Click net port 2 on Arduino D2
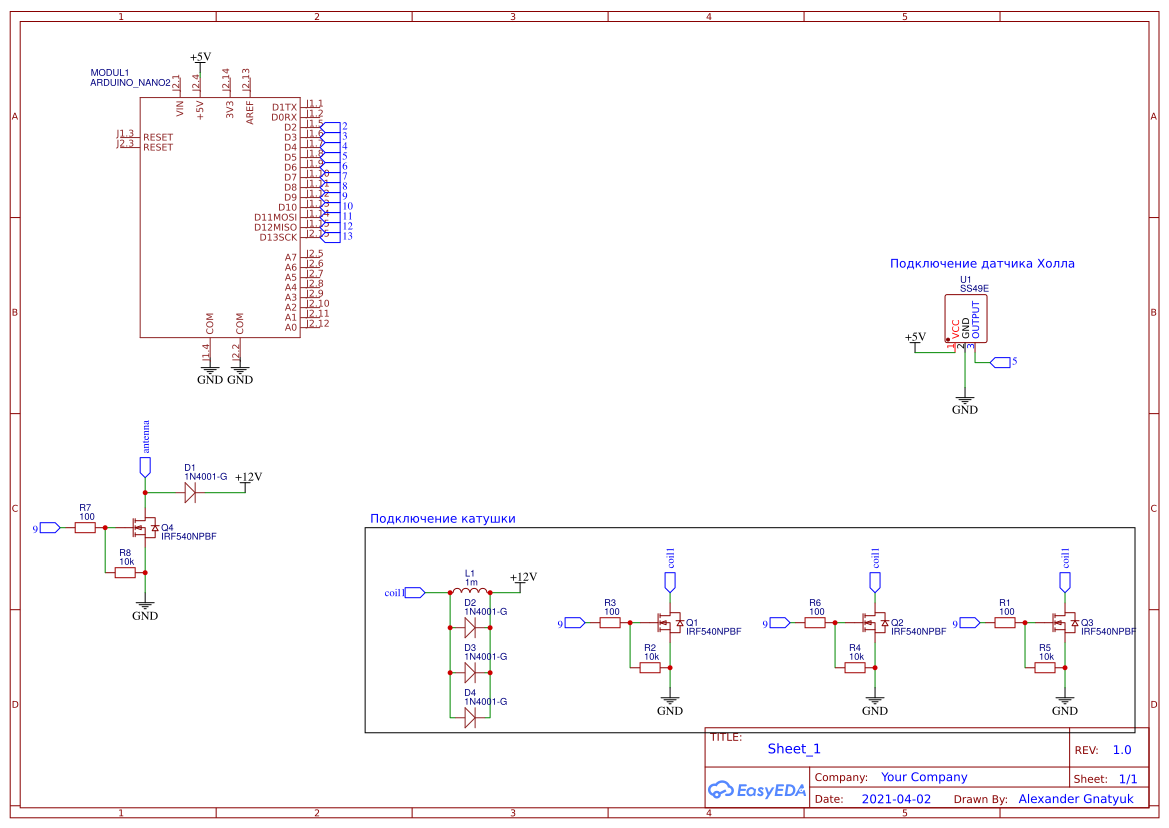 330,127
